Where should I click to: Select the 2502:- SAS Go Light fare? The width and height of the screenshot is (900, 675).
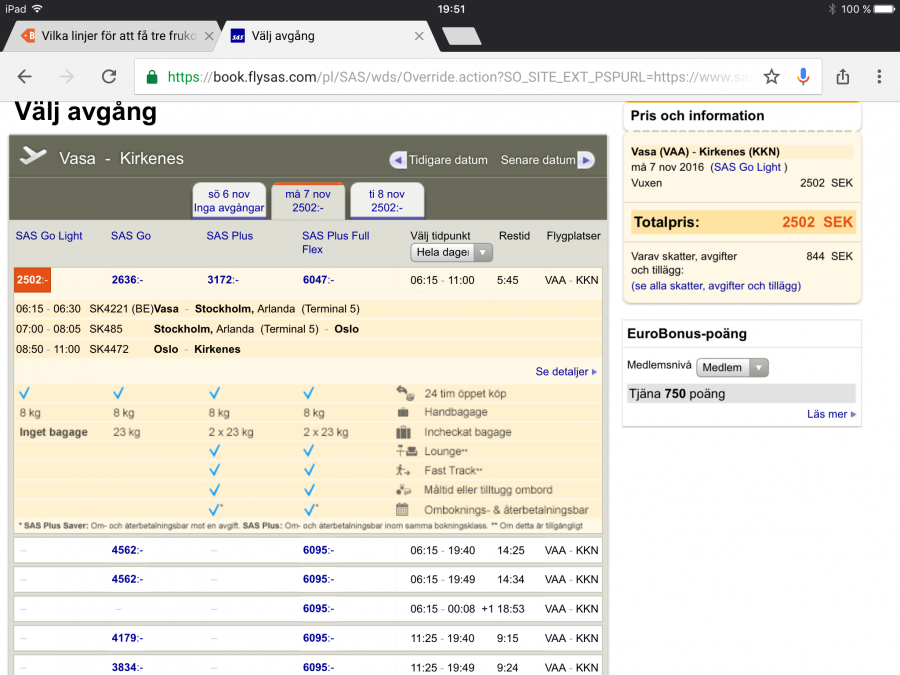(x=32, y=280)
